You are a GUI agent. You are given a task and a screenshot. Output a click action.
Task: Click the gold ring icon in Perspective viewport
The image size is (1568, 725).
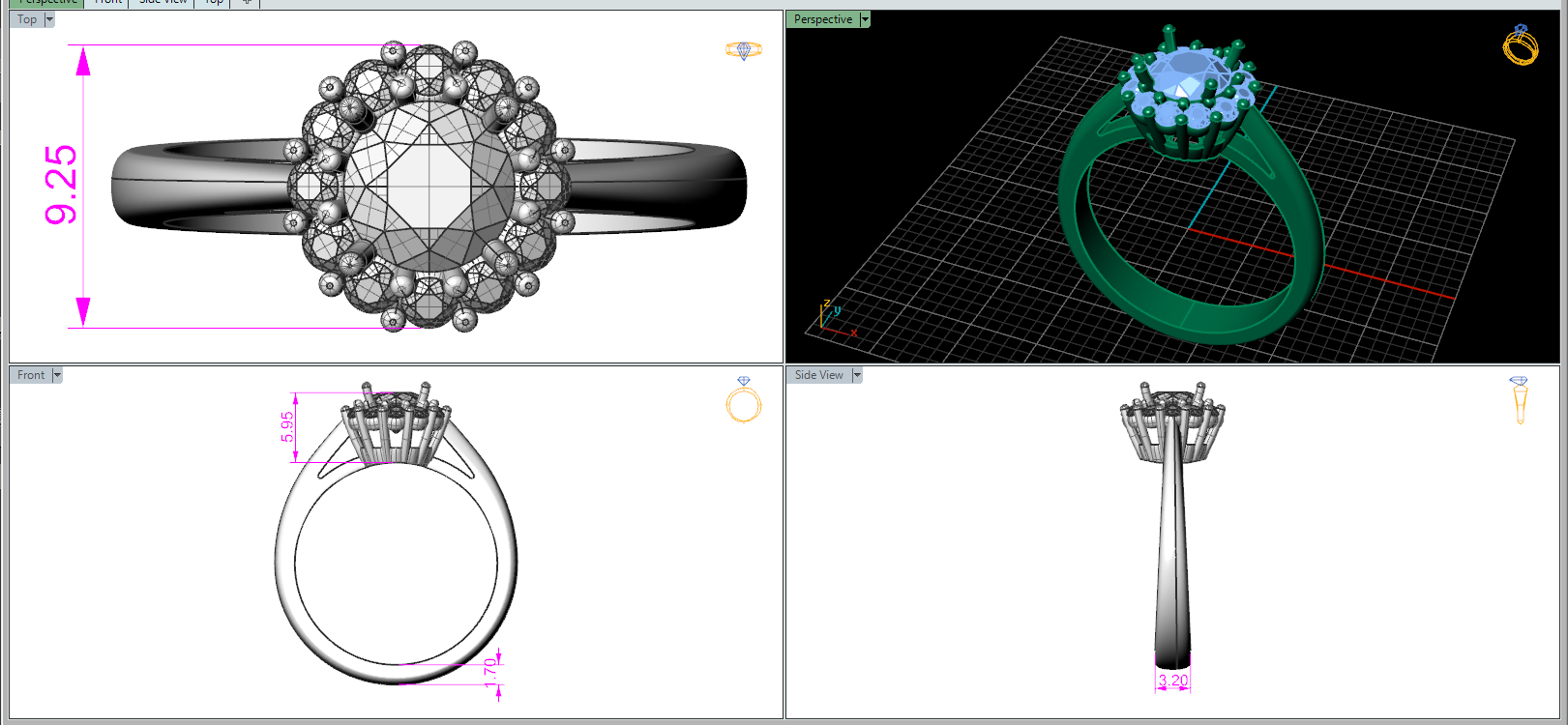coord(1521,45)
